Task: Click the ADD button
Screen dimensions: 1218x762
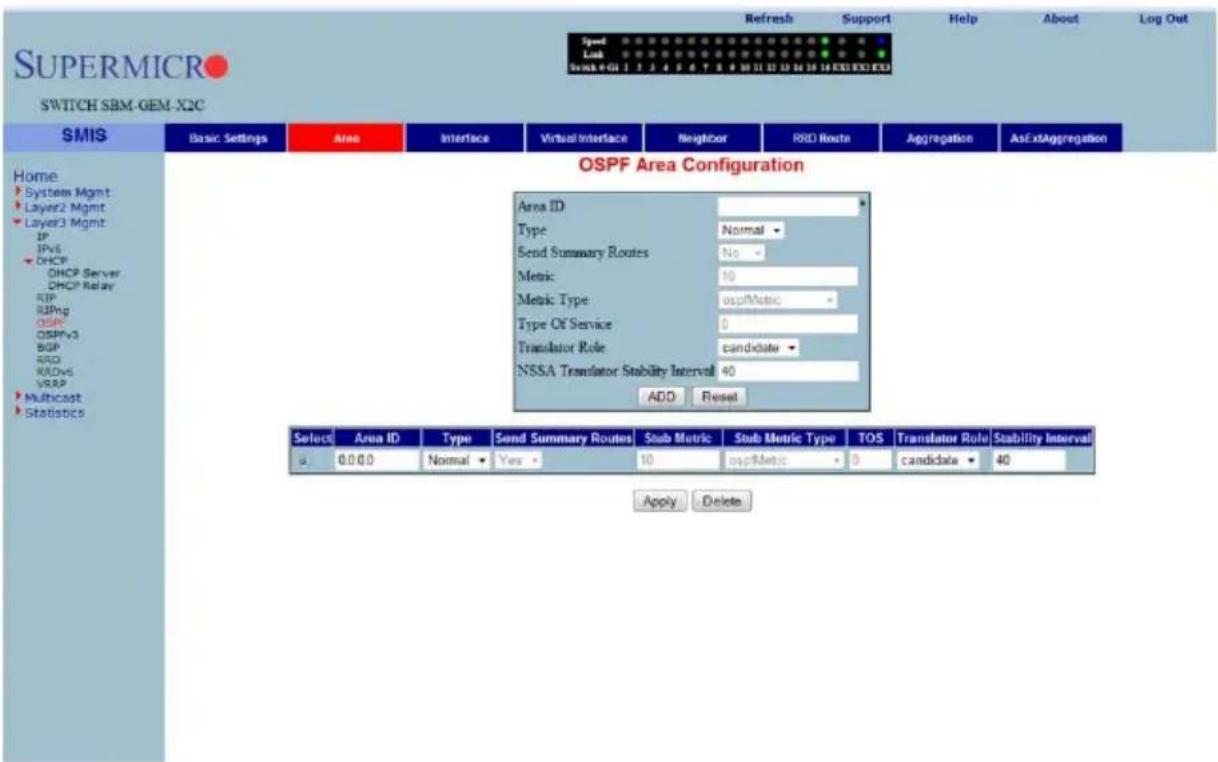Action: (x=660, y=396)
